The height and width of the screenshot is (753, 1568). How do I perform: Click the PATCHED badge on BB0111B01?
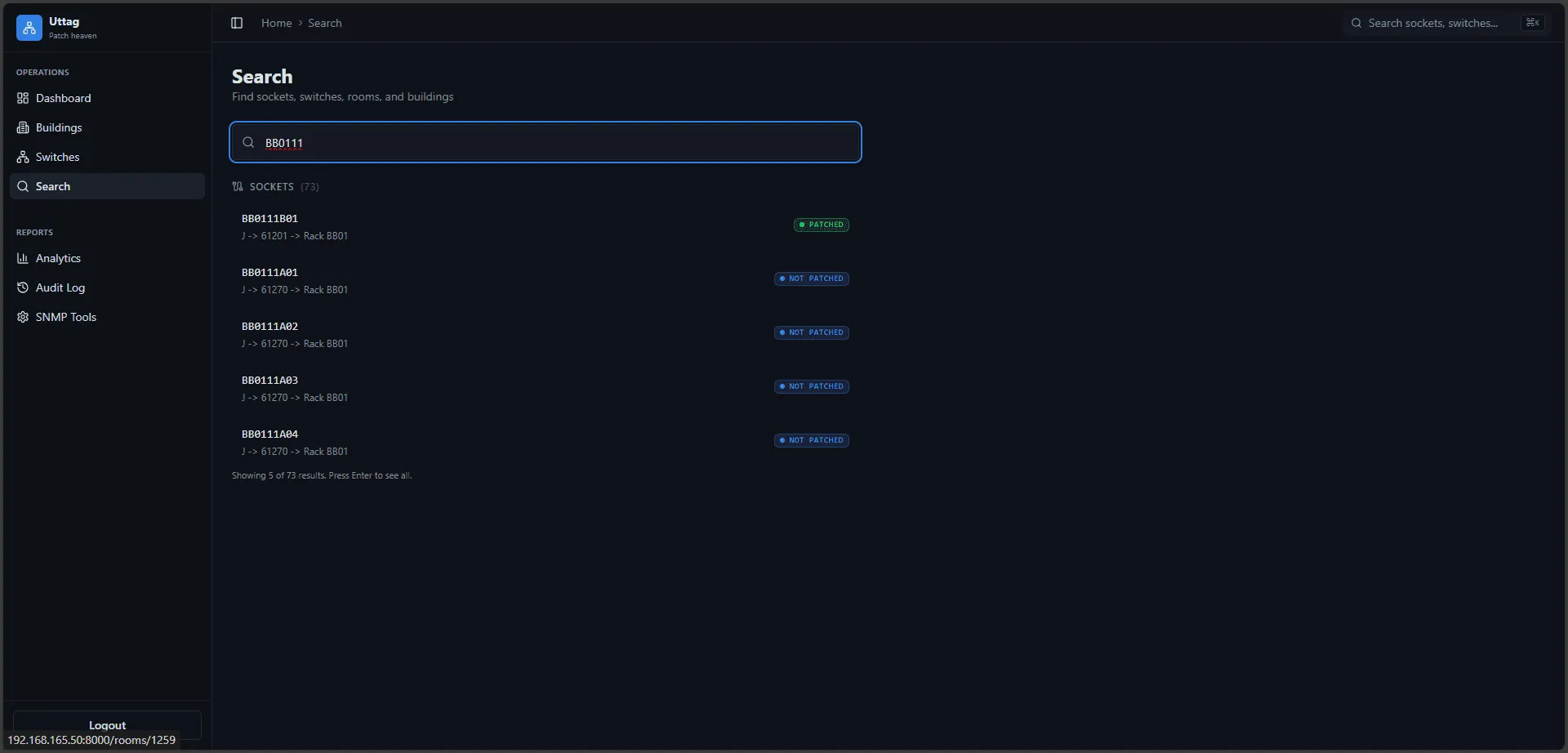(822, 225)
